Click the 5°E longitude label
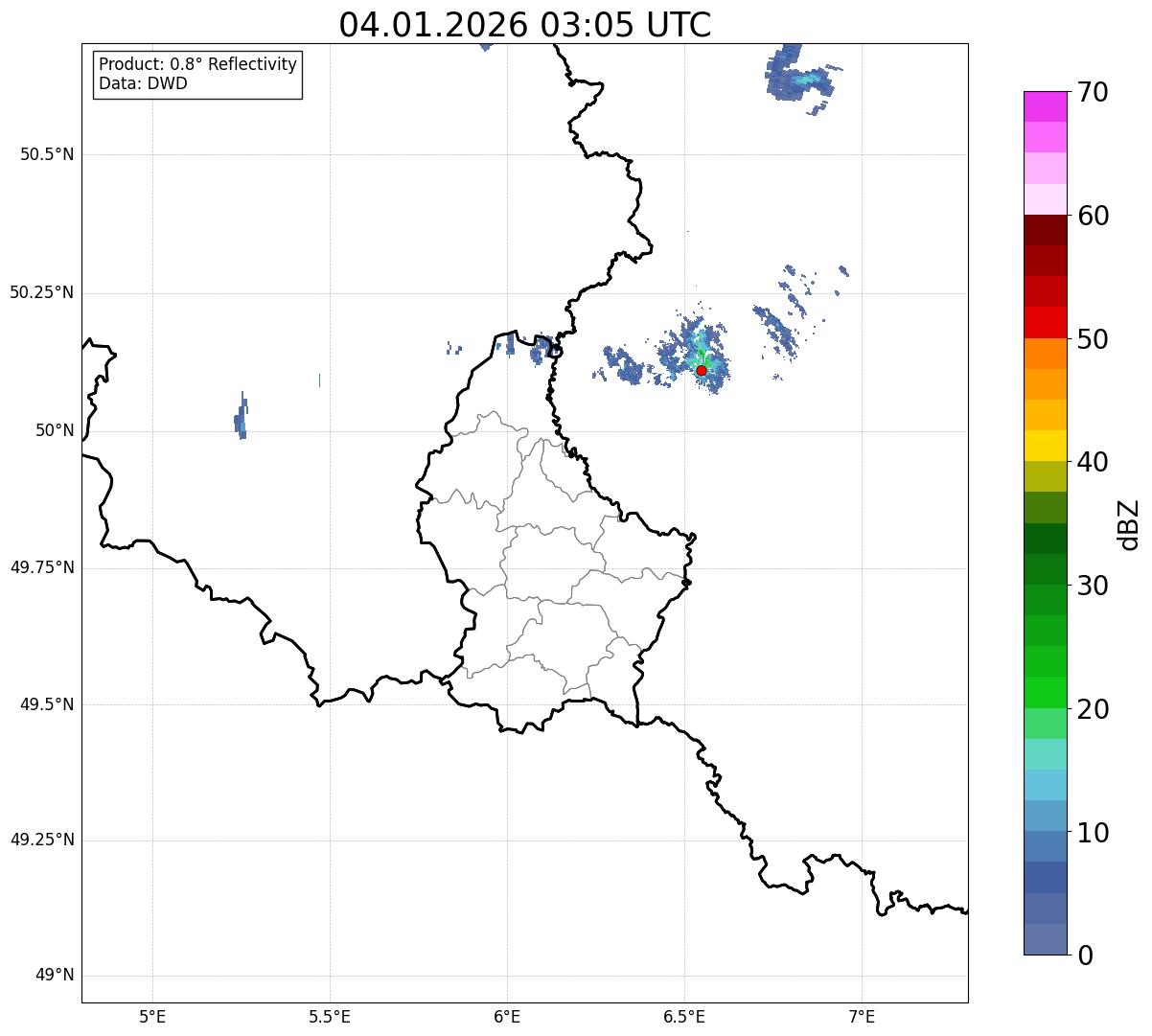The height and width of the screenshot is (1036, 1152). pyautogui.click(x=152, y=1016)
